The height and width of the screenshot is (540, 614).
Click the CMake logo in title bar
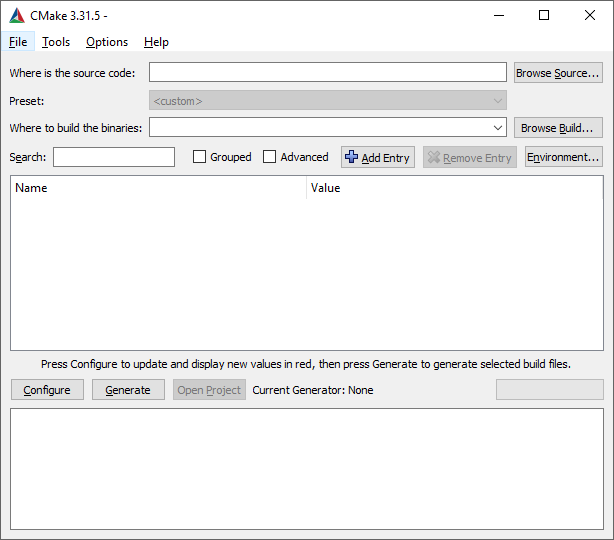[16, 15]
